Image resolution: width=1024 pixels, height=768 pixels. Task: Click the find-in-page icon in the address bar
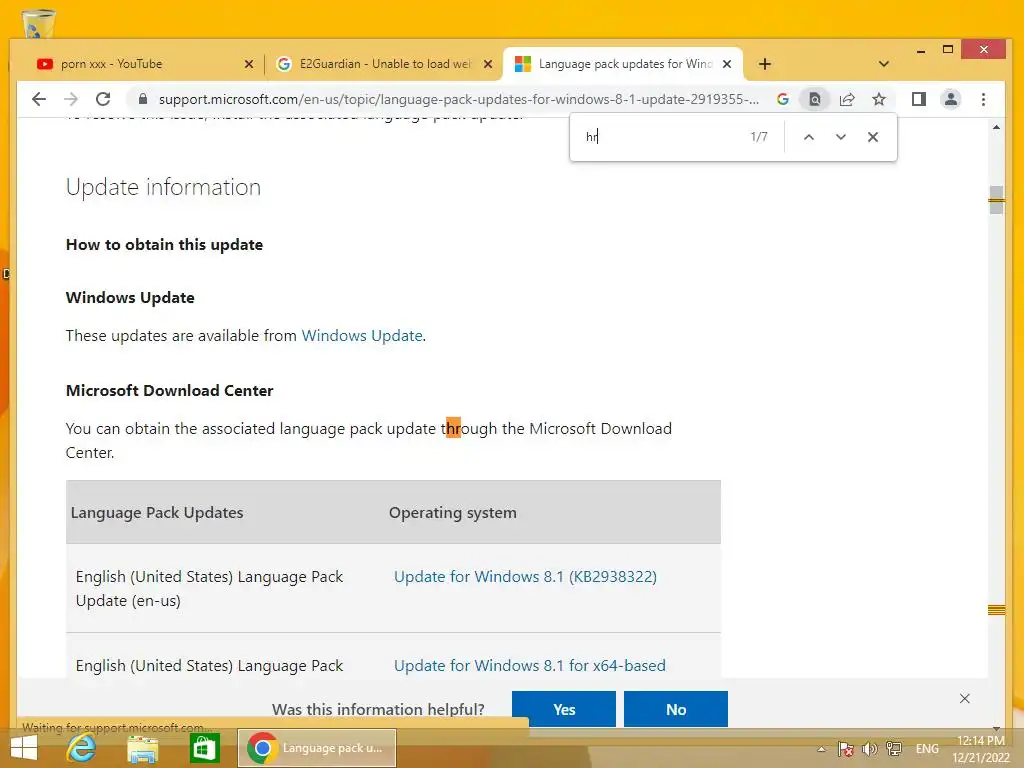(815, 99)
